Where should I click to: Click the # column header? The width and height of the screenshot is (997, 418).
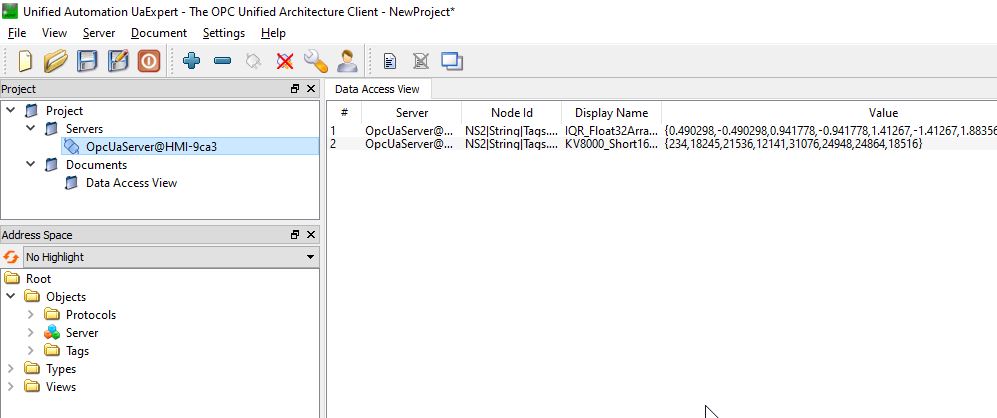tap(344, 113)
